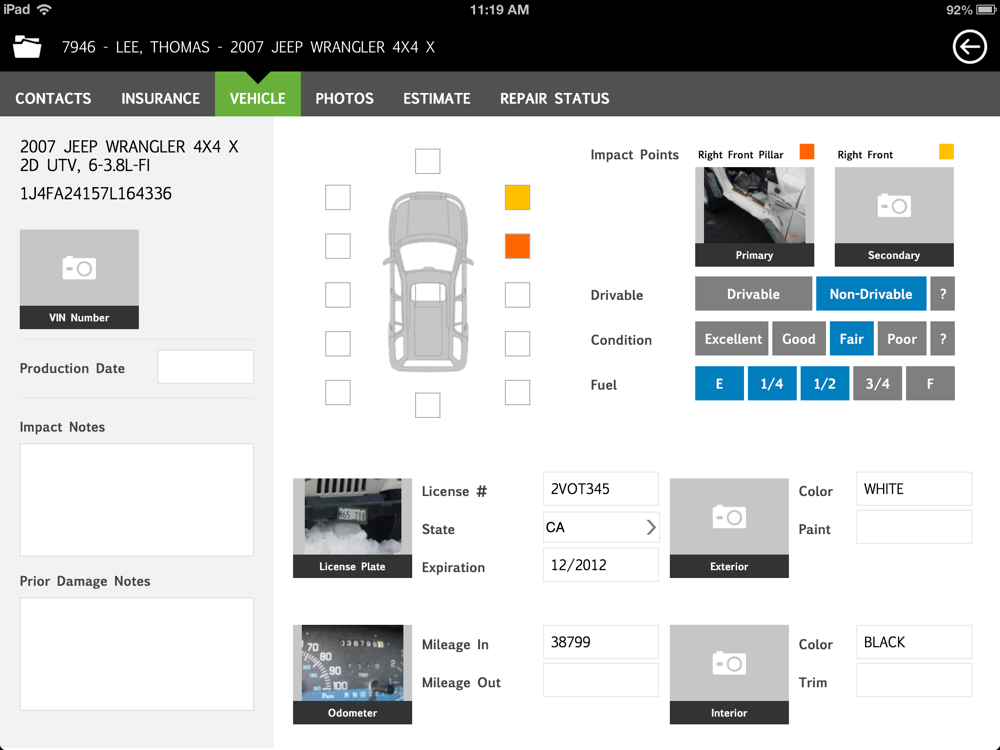Open the License Plate photo thumbnail

click(x=352, y=528)
